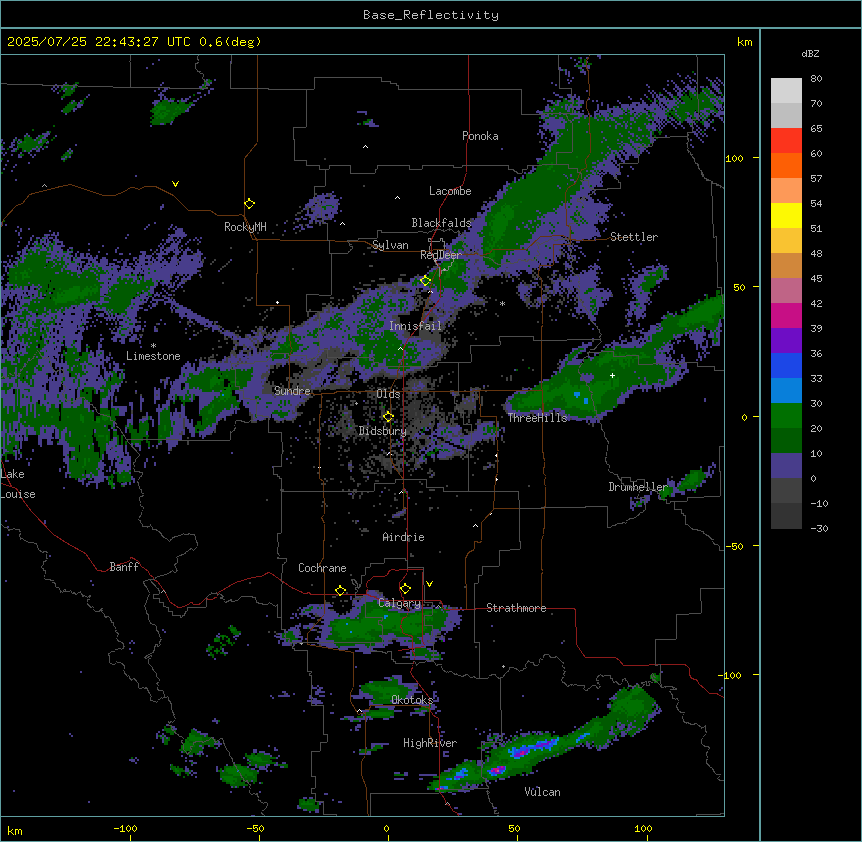Image resolution: width=862 pixels, height=842 pixels.
Task: Click the light grey 70-80 dBZ legend swatch
Action: tap(786, 91)
